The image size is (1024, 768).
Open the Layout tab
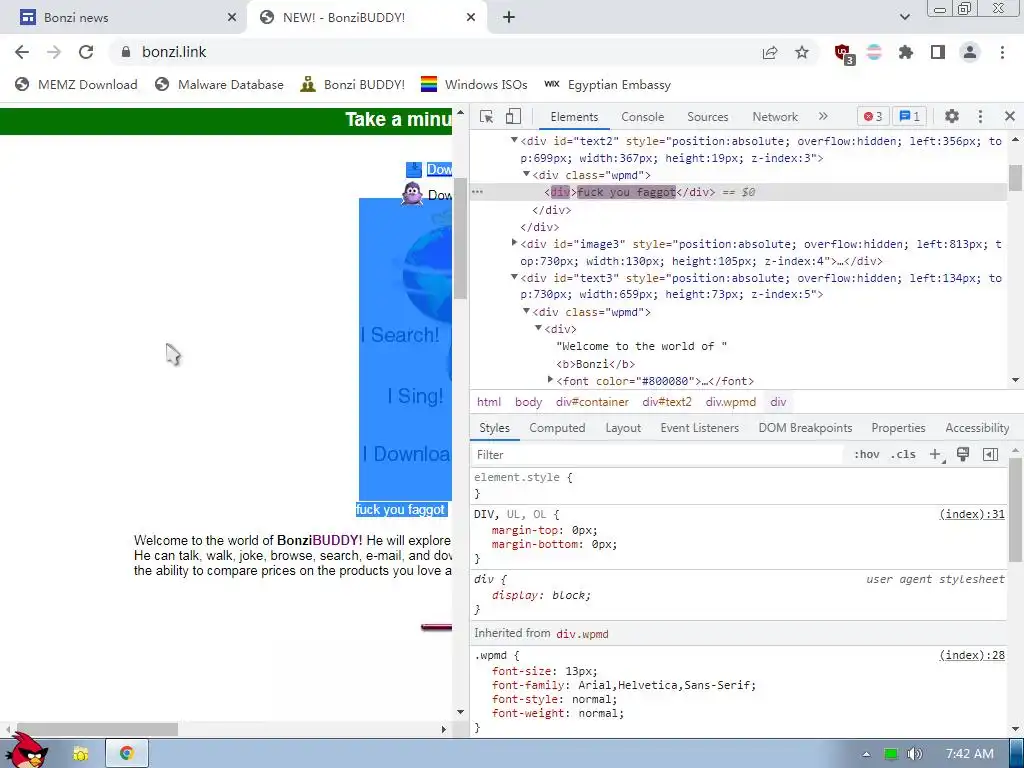pos(623,428)
